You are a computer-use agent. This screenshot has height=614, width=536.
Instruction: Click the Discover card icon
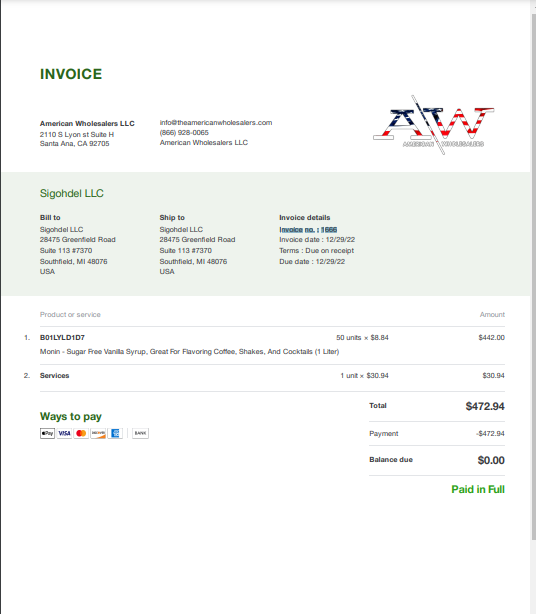[x=98, y=433]
